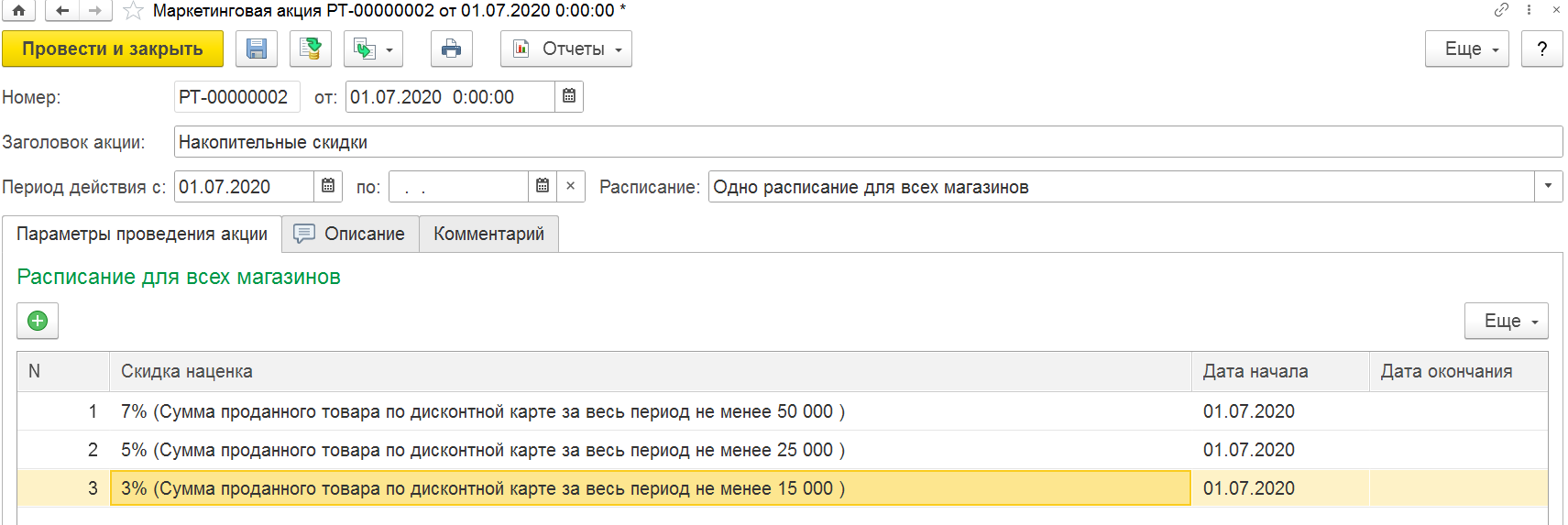Screen dimensions: 1568x525
Task: Click Провести и закрыть button
Action: coord(113,49)
